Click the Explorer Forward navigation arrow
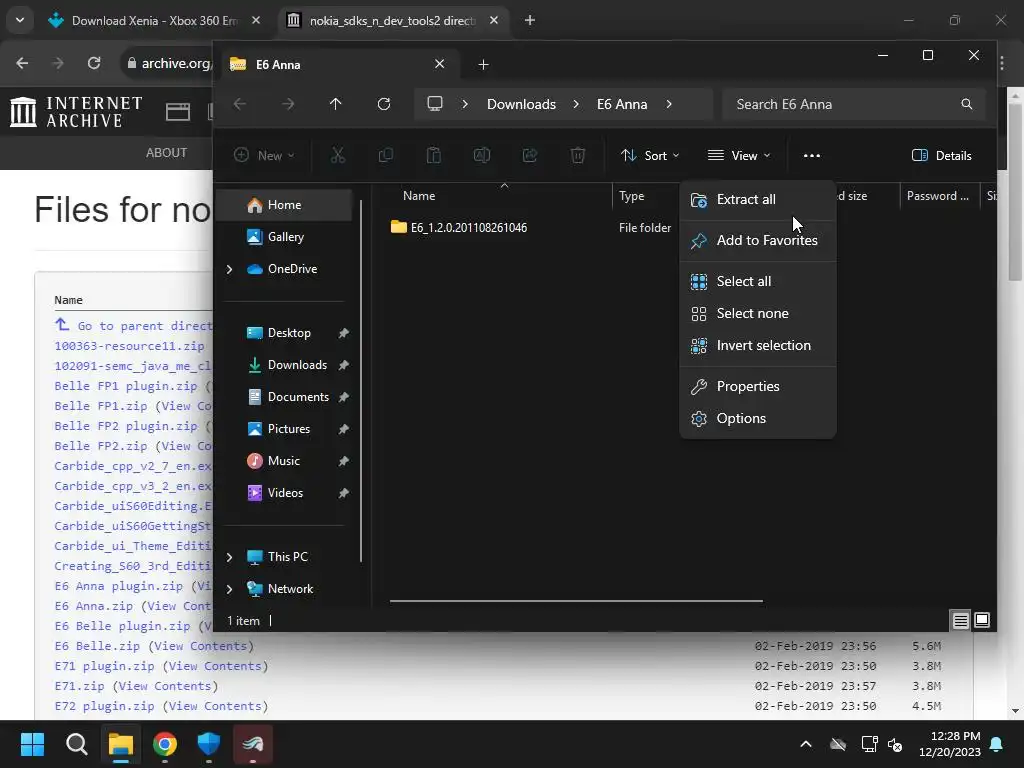Viewport: 1024px width, 768px height. [x=288, y=104]
